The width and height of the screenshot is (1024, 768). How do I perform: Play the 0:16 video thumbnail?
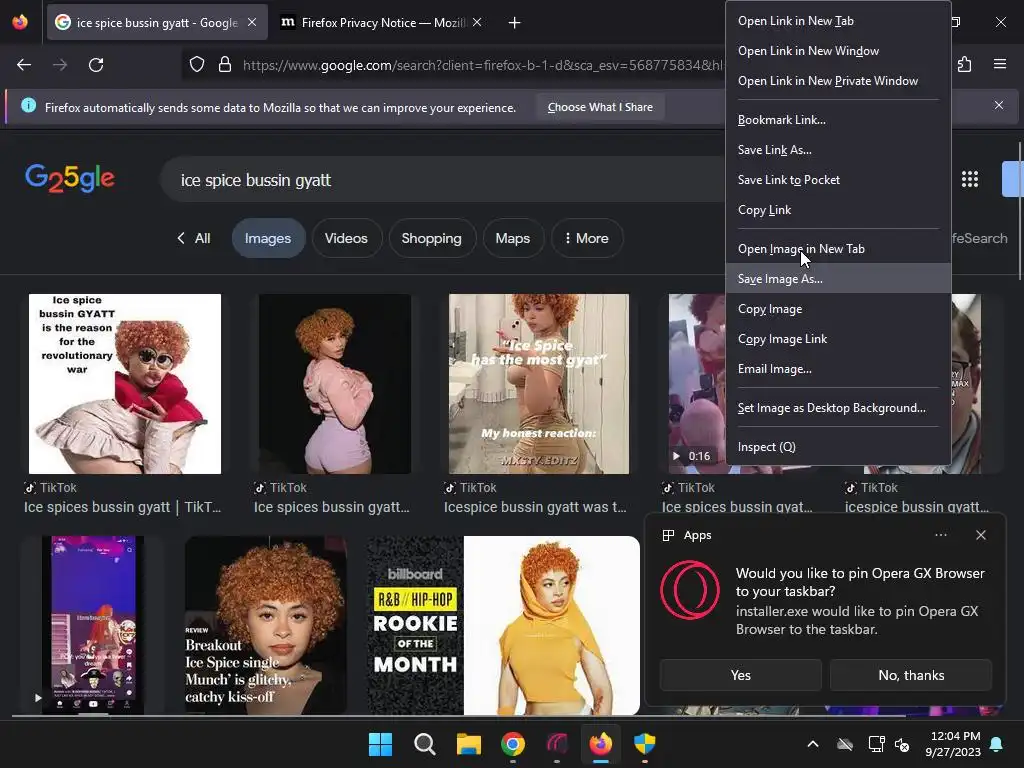697,384
